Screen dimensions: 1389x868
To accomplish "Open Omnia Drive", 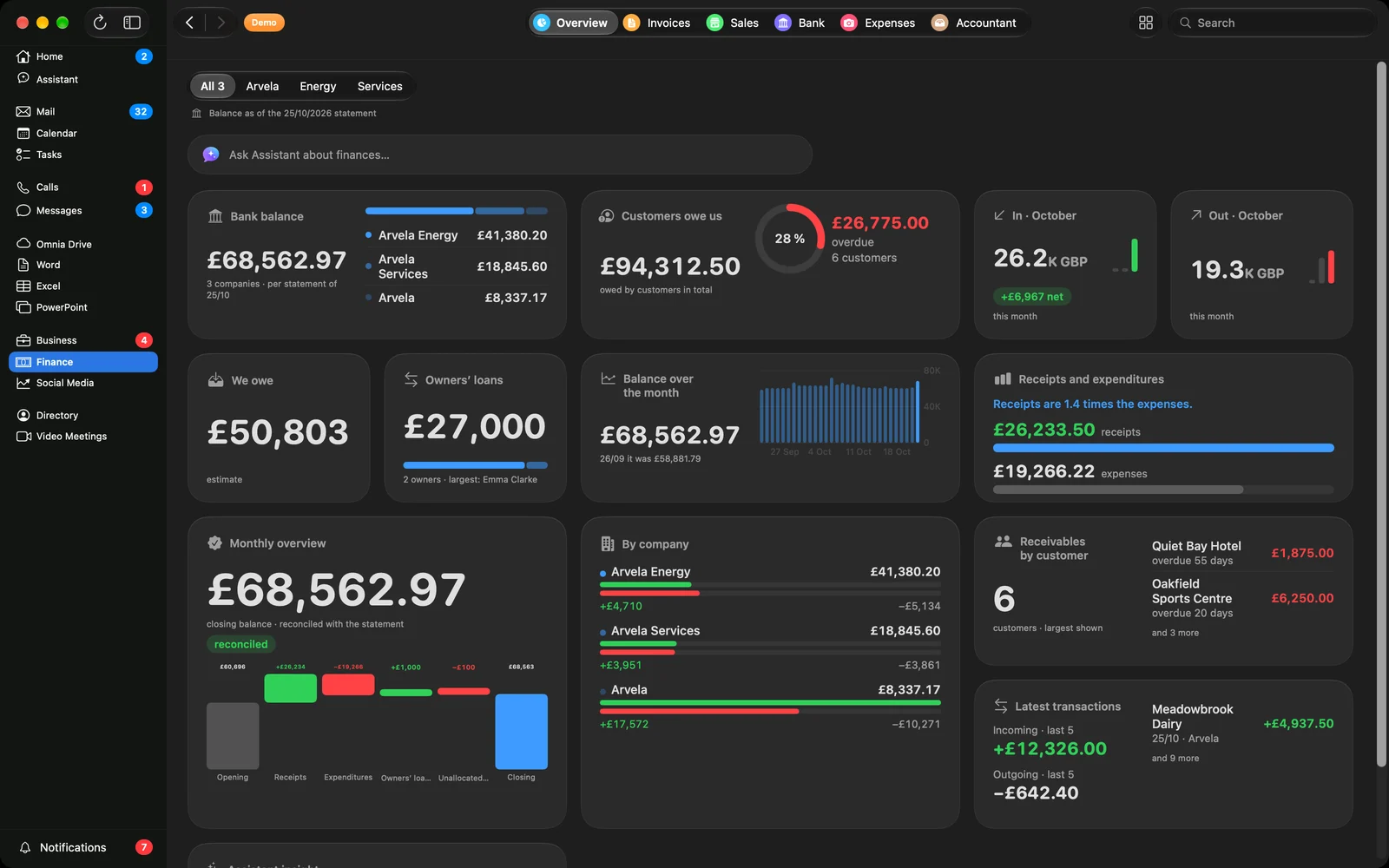I will coord(83,244).
